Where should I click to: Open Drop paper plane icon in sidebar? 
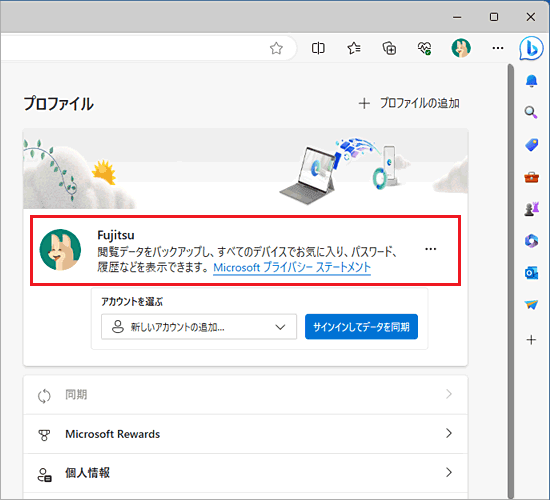point(531,305)
